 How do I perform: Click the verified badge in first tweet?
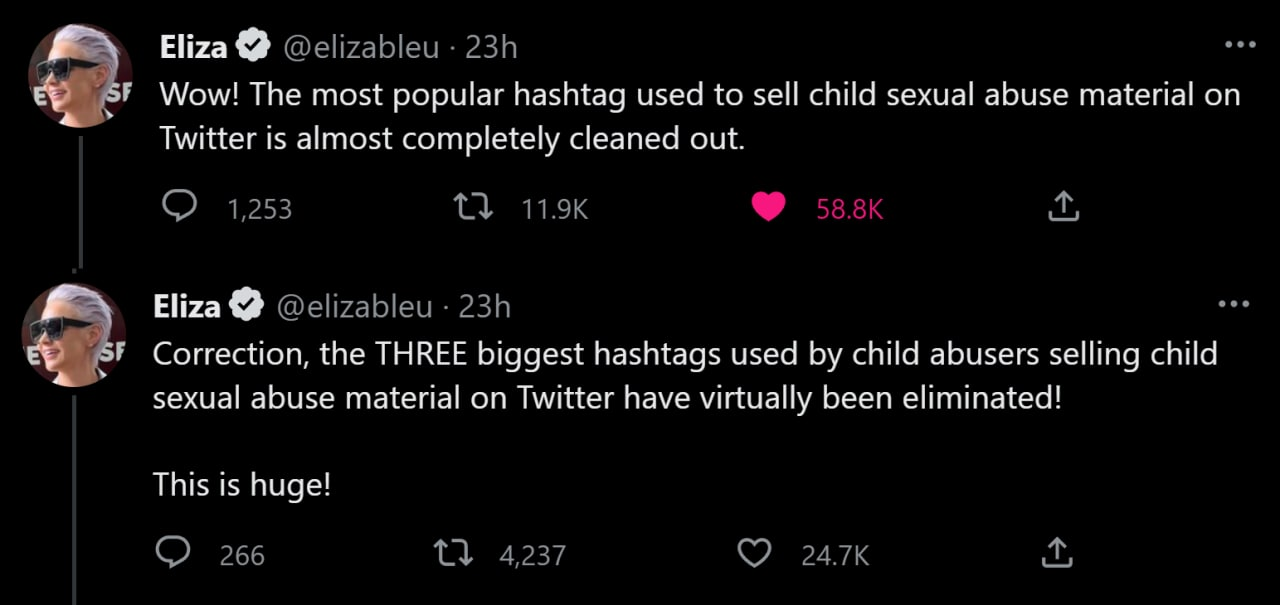coord(254,46)
